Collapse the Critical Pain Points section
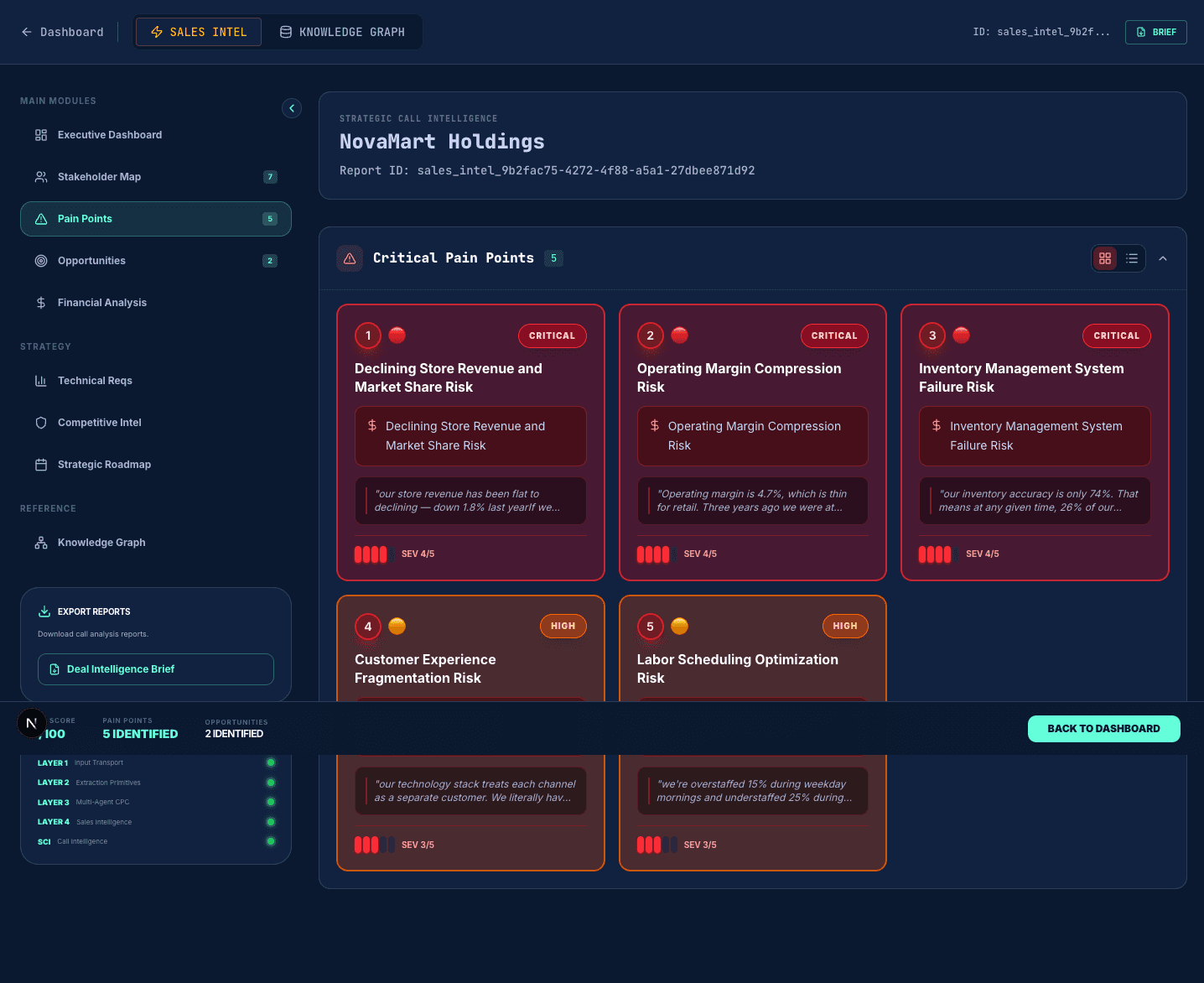 1163,258
